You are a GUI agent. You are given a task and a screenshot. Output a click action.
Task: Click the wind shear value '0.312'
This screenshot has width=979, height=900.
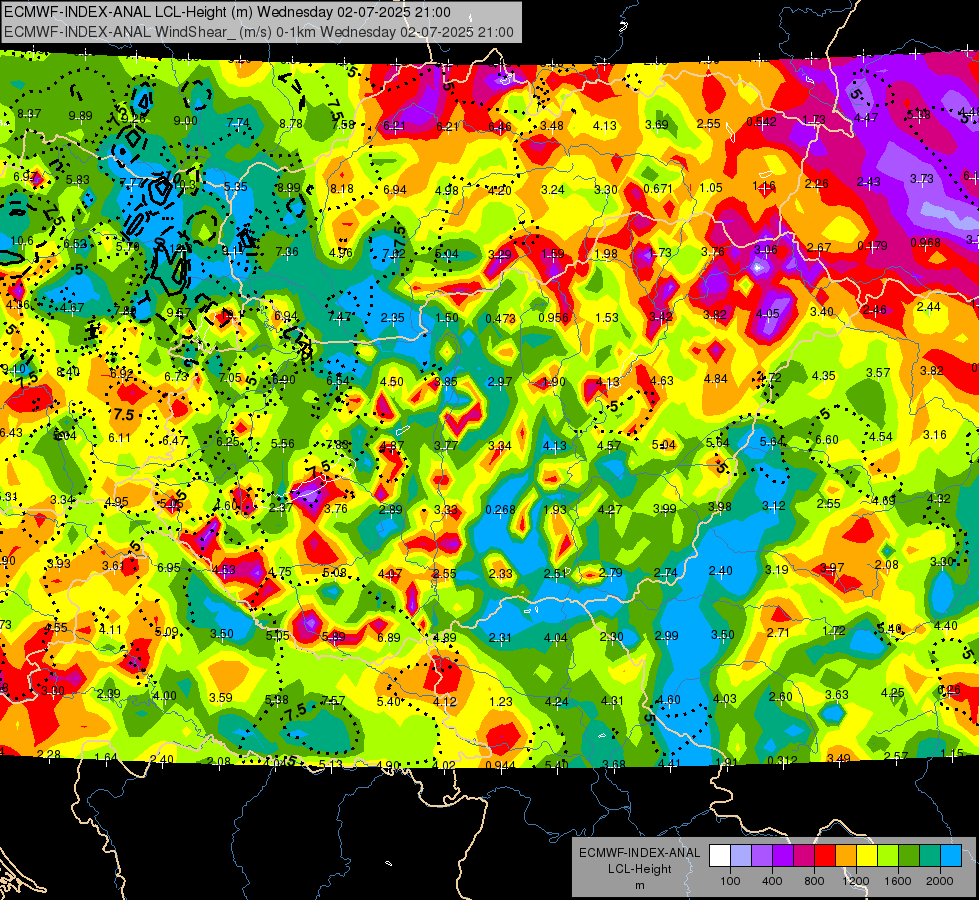782,760
